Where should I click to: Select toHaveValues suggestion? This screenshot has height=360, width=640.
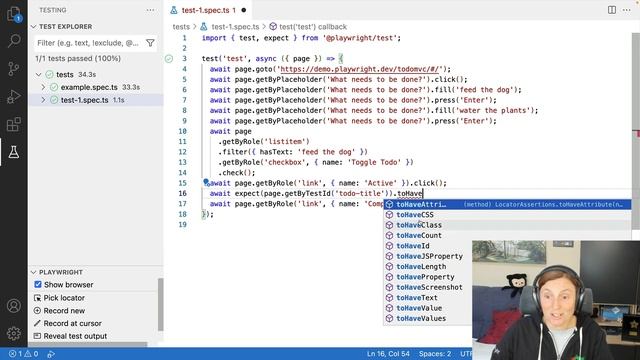click(x=428, y=318)
